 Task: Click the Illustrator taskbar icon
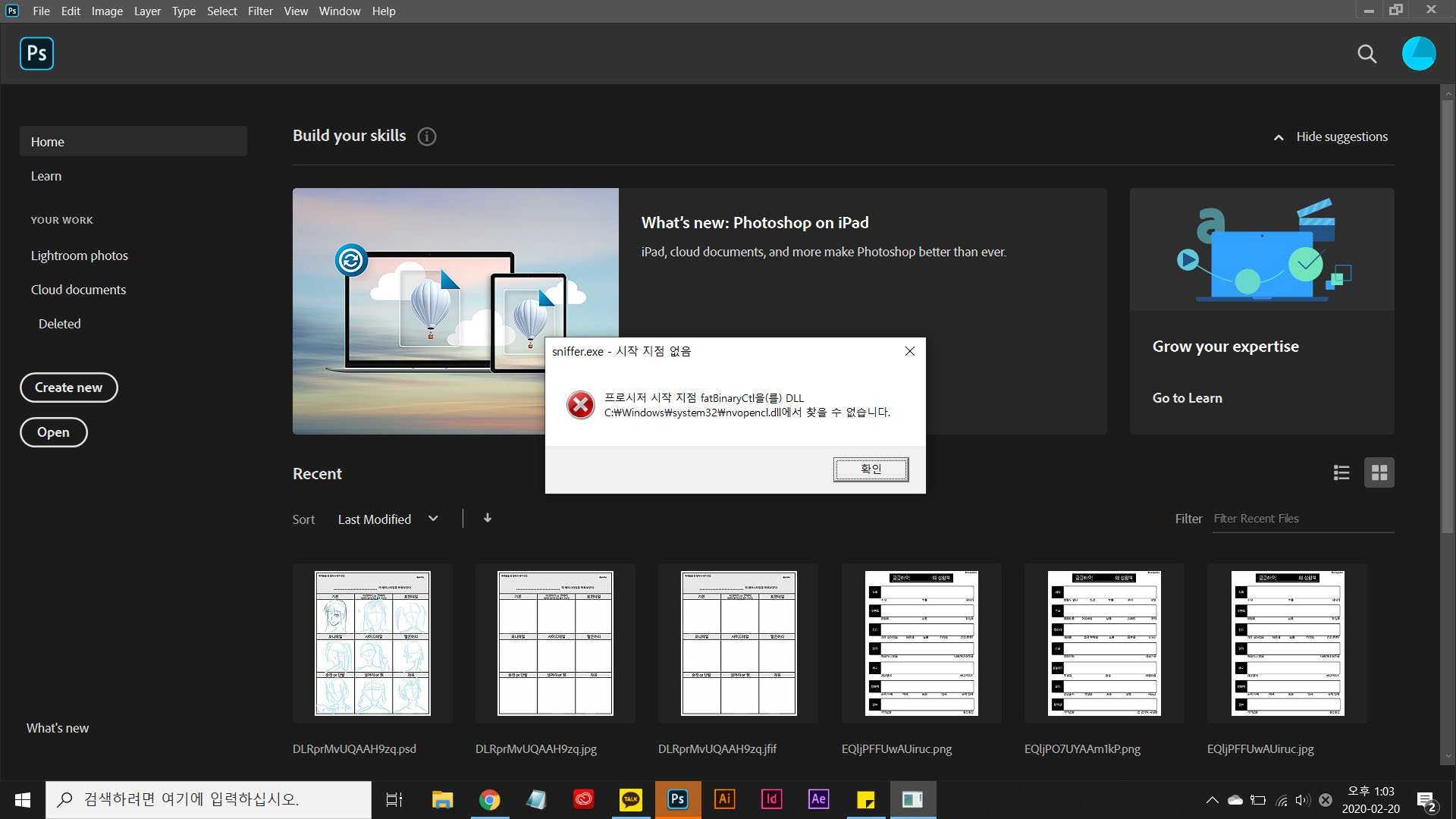(724, 799)
